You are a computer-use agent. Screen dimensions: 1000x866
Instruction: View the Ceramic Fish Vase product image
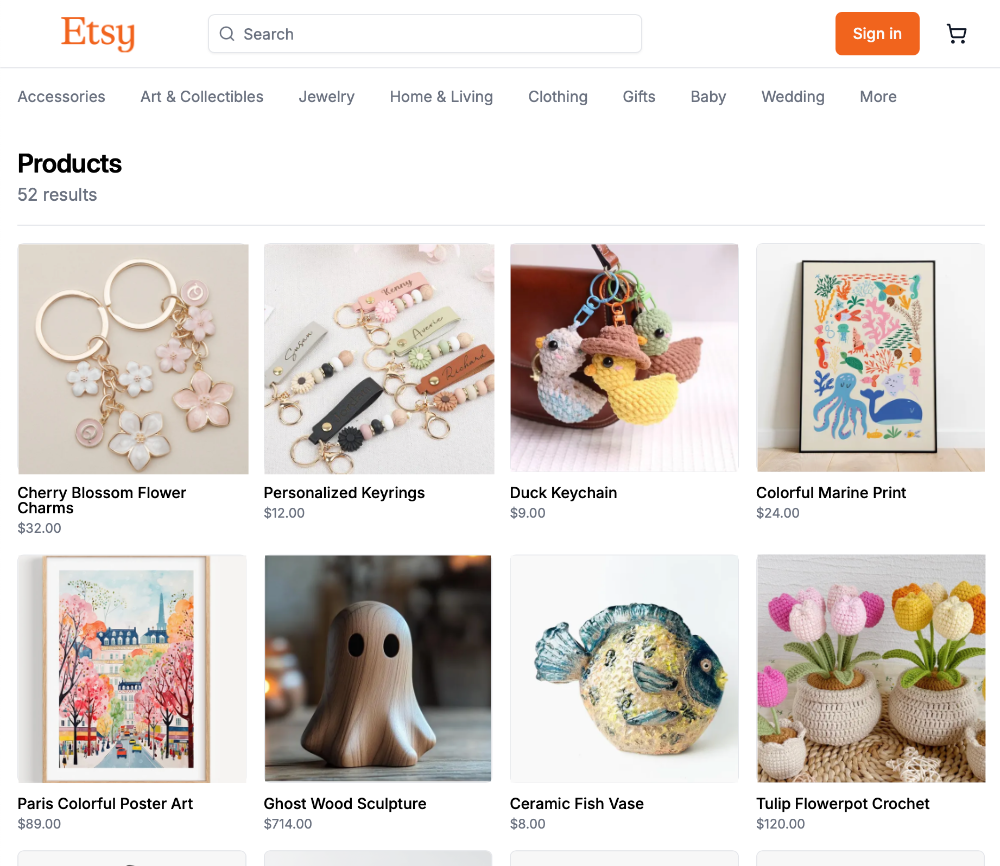[x=624, y=668]
